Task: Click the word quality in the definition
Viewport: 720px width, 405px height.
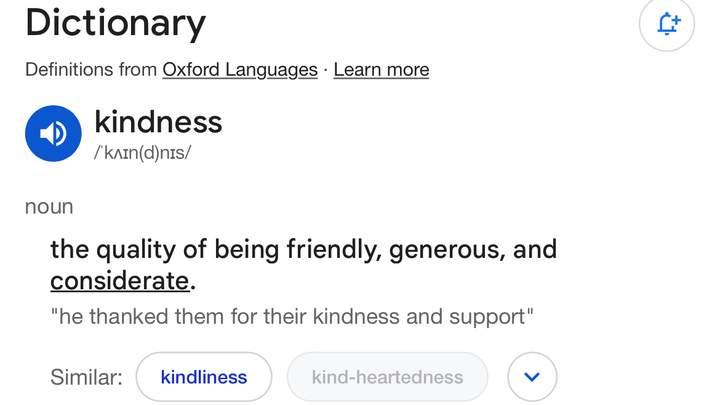Action: click(x=136, y=250)
